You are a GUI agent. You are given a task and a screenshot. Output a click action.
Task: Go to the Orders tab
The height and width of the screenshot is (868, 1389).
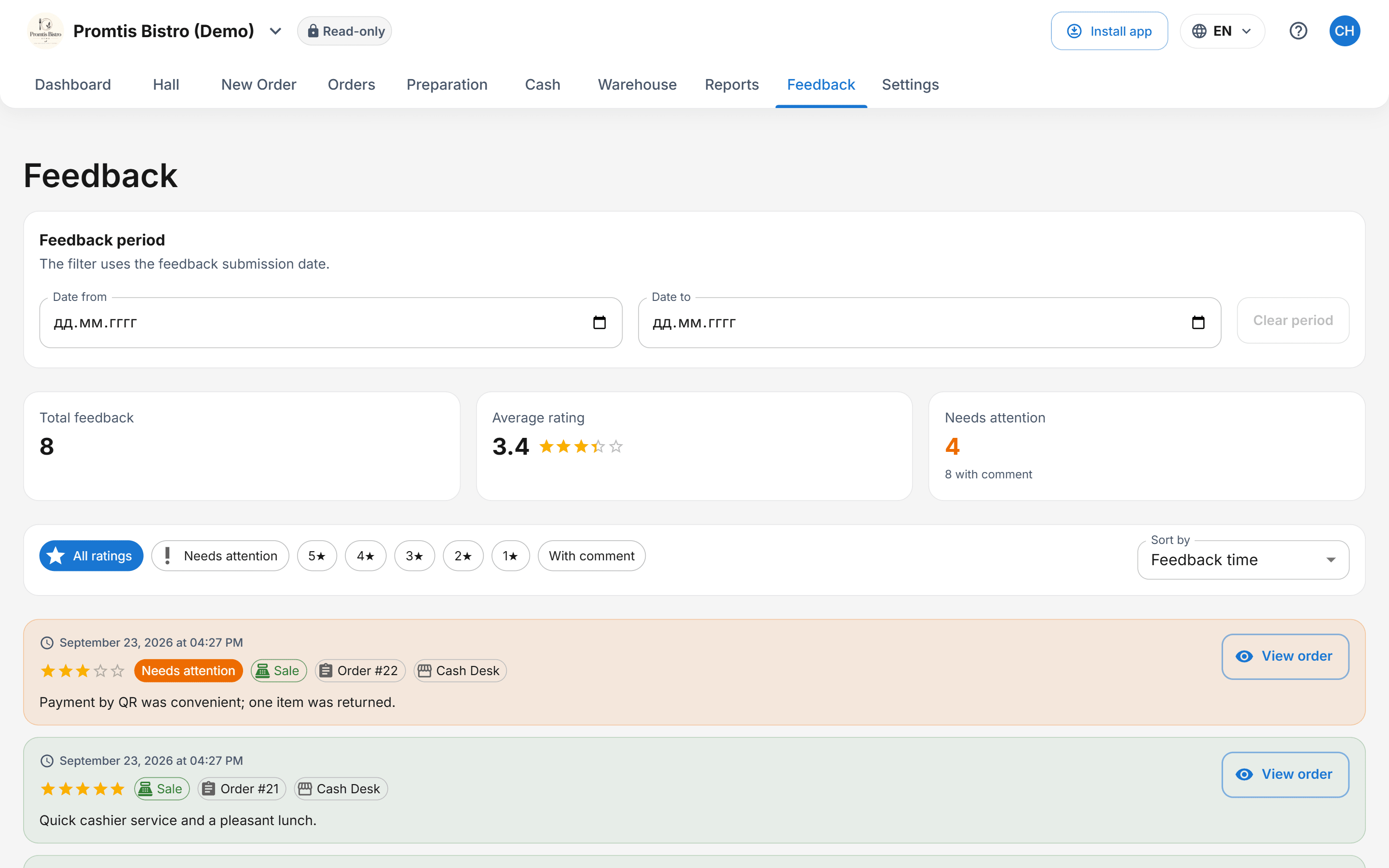click(351, 84)
